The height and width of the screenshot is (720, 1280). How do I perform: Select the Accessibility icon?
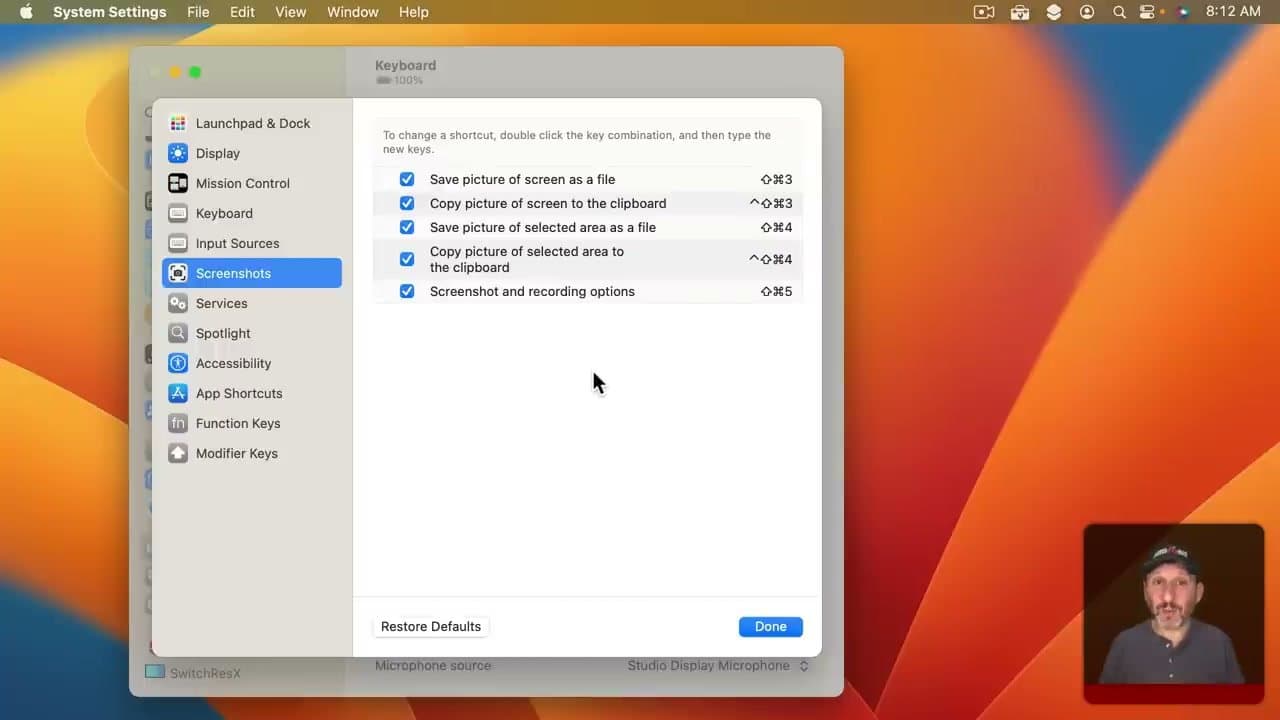coord(178,363)
